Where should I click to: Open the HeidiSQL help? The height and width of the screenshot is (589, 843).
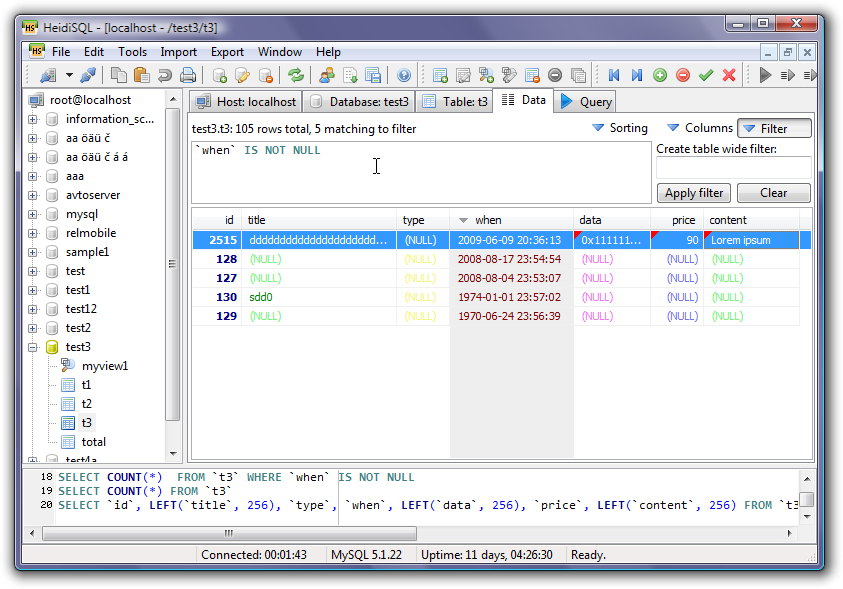point(404,74)
